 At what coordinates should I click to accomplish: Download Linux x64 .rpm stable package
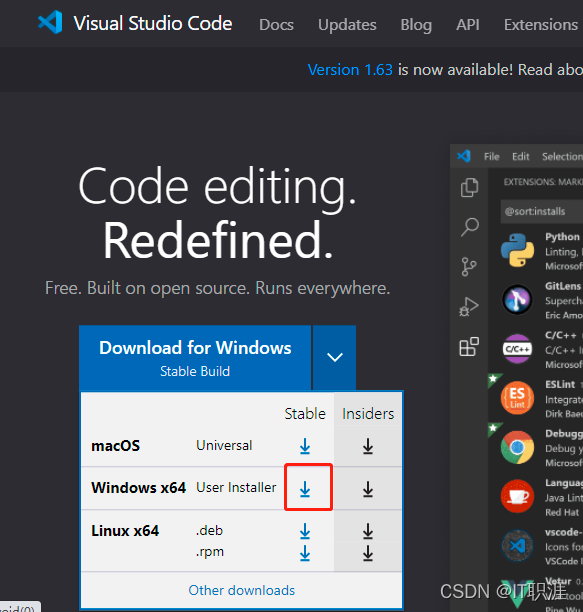tap(305, 553)
